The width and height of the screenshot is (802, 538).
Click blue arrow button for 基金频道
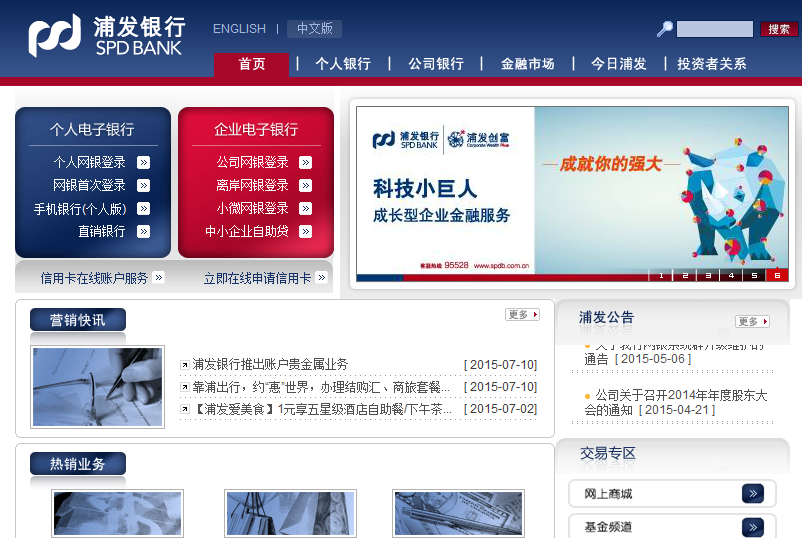pyautogui.click(x=753, y=527)
